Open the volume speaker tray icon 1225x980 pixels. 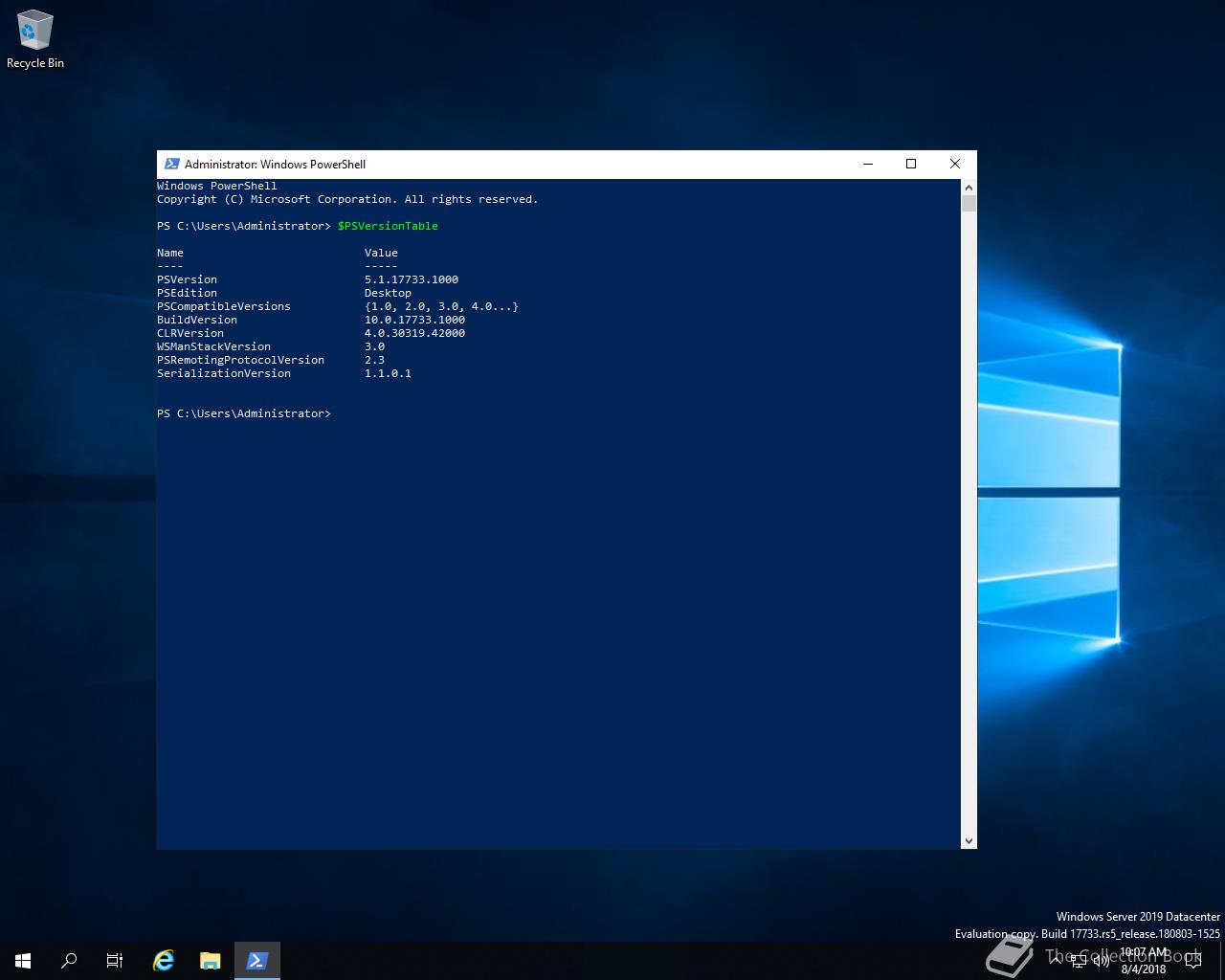(x=1101, y=961)
